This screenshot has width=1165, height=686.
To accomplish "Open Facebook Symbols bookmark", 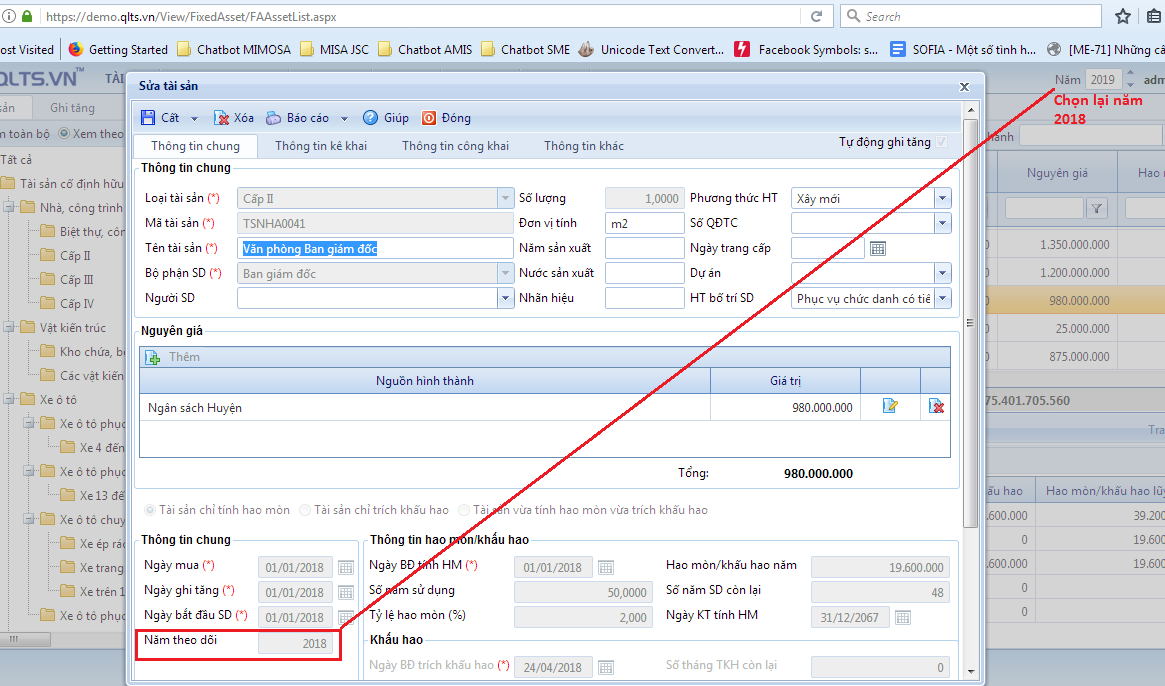I will pos(806,49).
